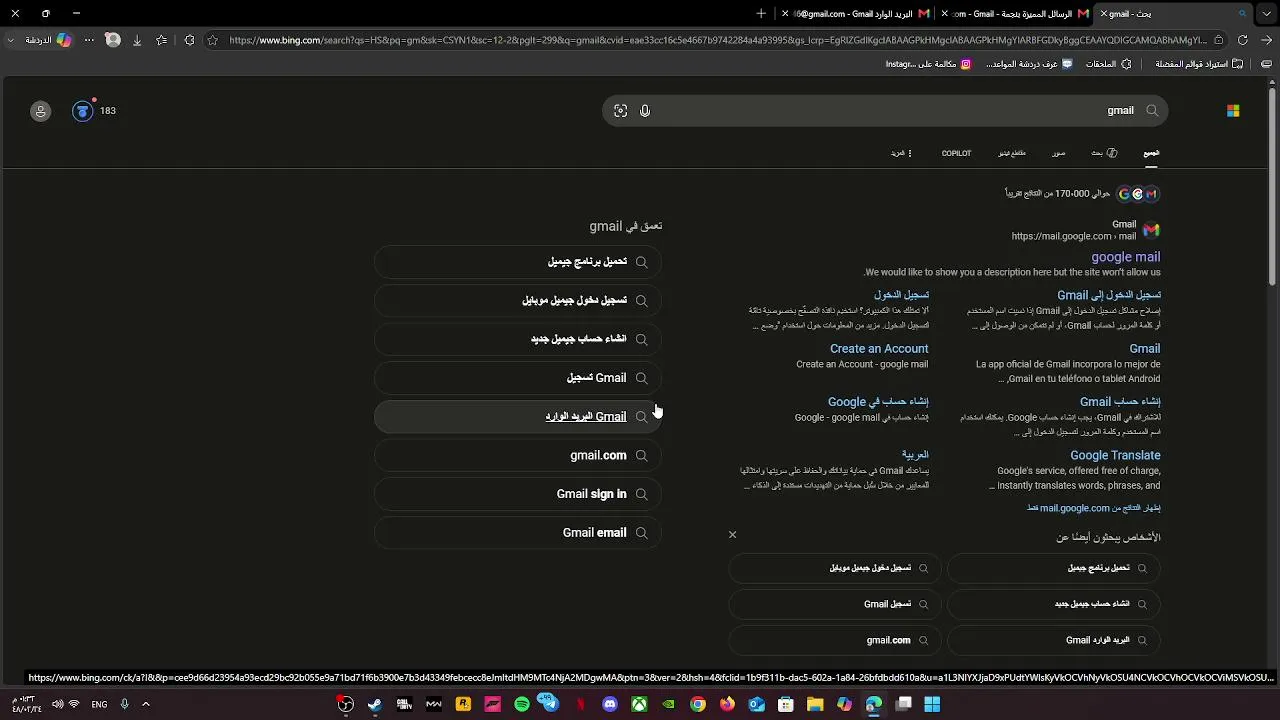1280x720 pixels.
Task: Open the Create an Account link
Action: tap(879, 349)
